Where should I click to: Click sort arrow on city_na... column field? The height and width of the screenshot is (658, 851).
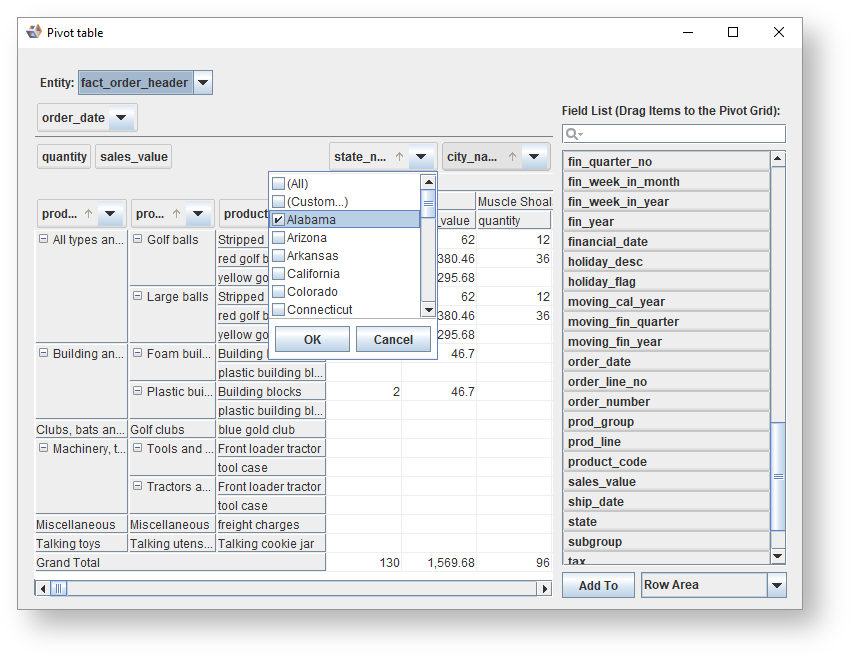click(512, 157)
